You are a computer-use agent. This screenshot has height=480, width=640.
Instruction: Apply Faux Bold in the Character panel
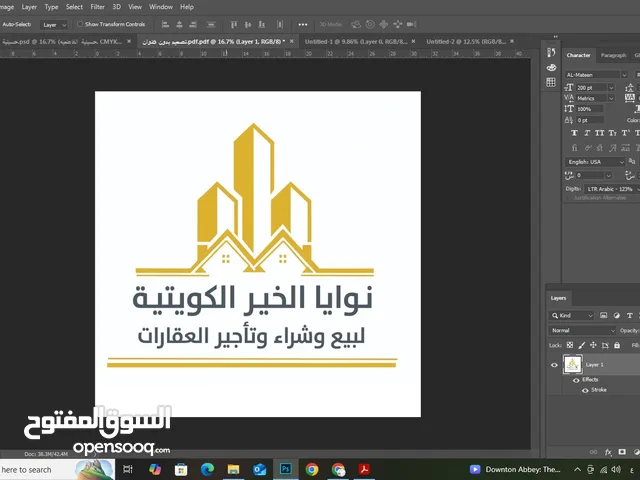coord(574,133)
